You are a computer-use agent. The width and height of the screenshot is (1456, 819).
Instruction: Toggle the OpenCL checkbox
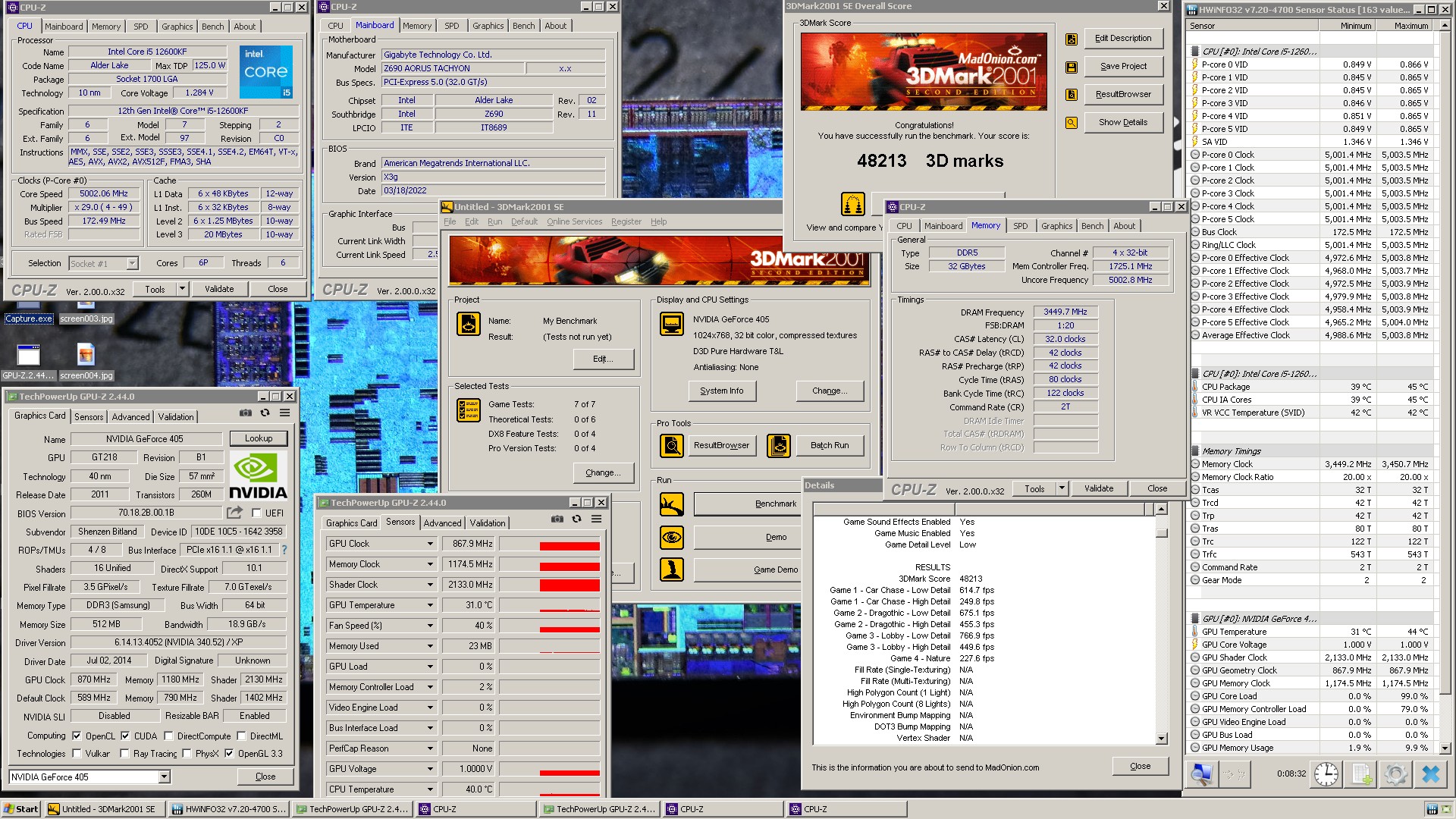[x=77, y=736]
